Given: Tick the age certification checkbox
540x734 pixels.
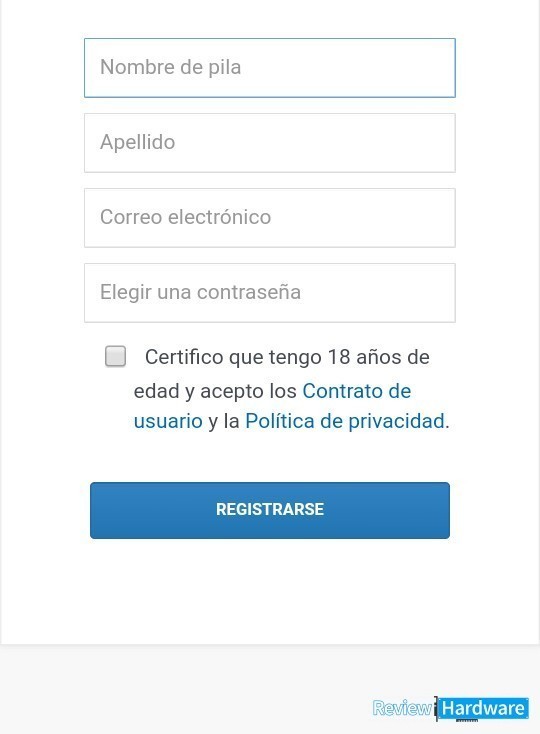Looking at the screenshot, I should [x=115, y=356].
